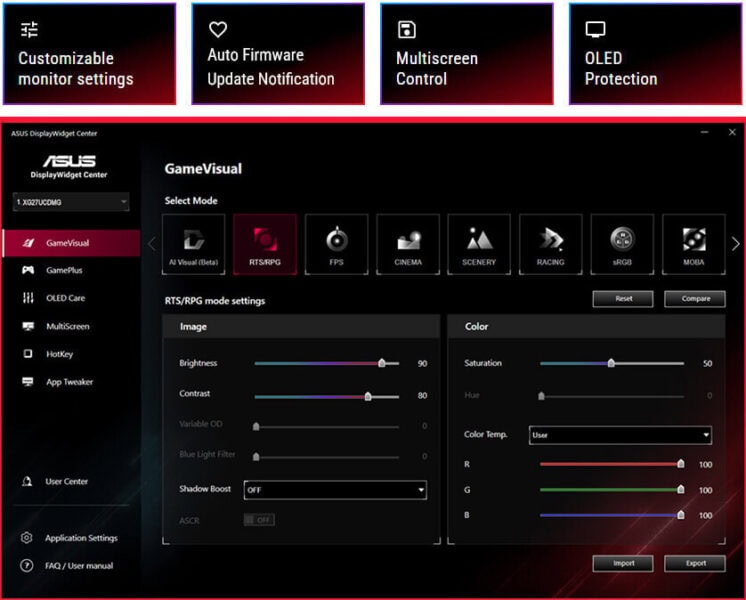Close the DisplayWidget Center window
Image resolution: width=746 pixels, height=600 pixels.
coord(732,132)
